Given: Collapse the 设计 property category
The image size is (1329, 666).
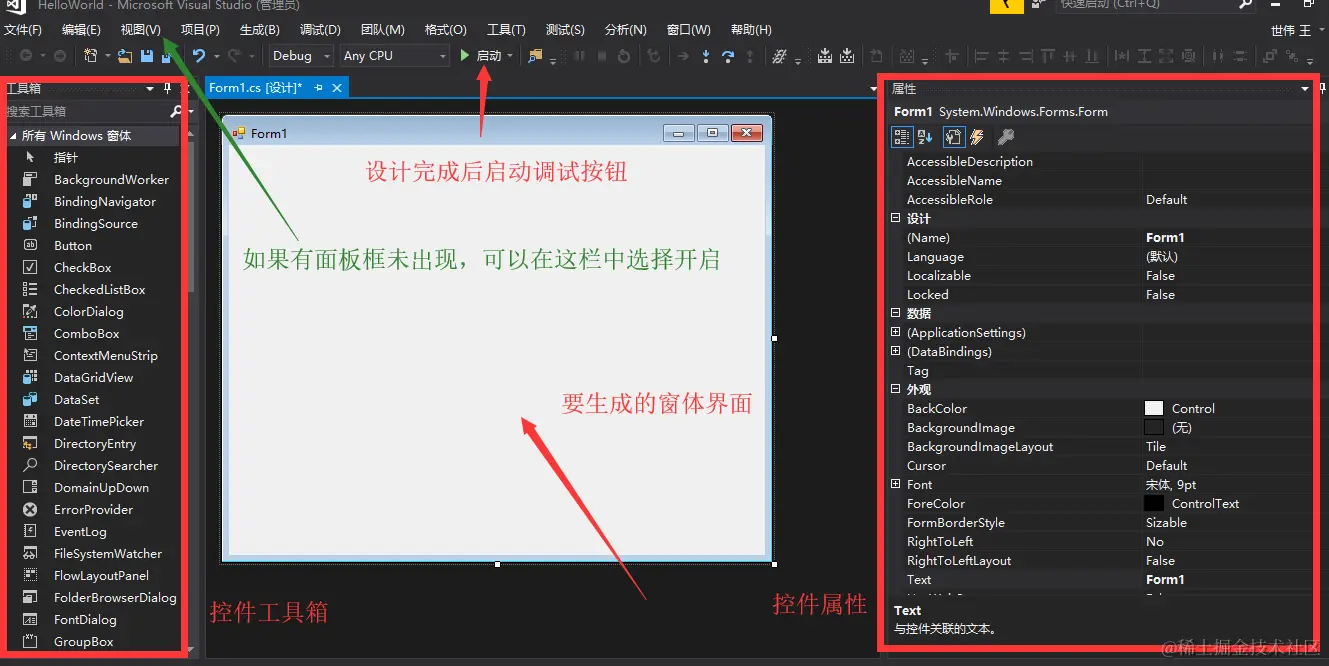Looking at the screenshot, I should (x=896, y=218).
